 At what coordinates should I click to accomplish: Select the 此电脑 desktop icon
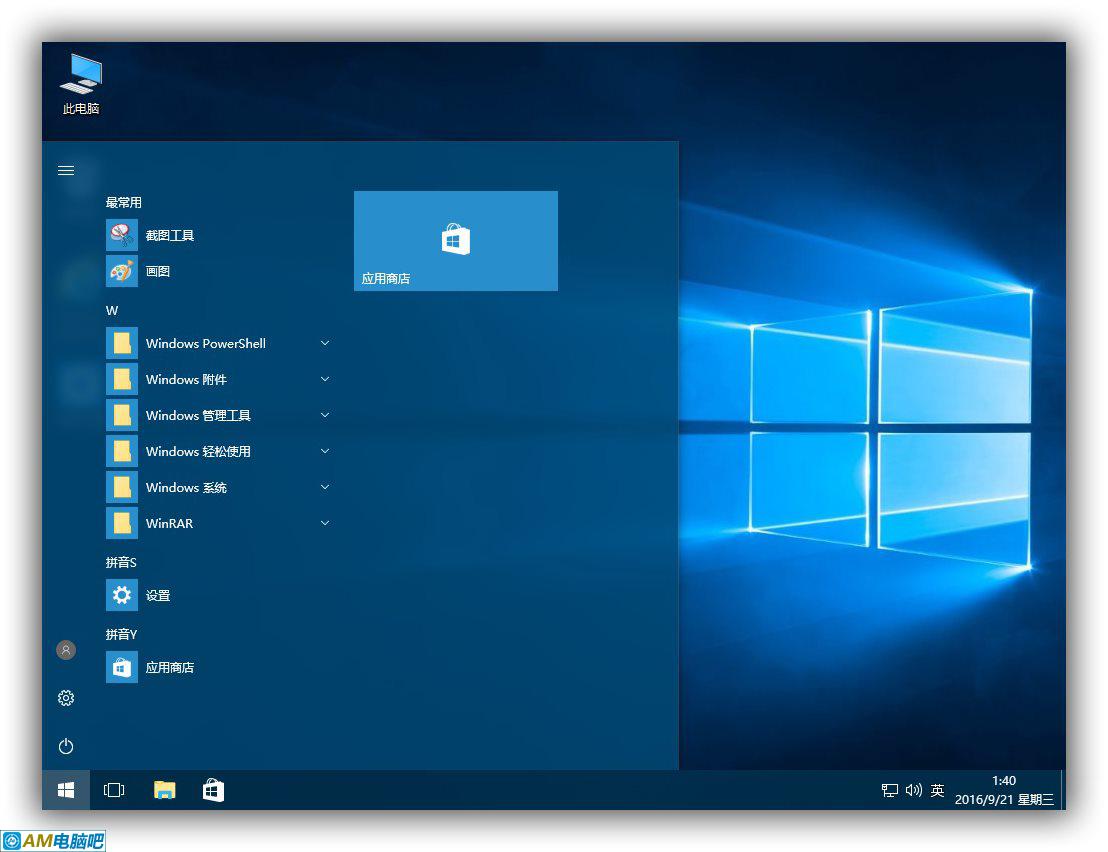click(81, 84)
